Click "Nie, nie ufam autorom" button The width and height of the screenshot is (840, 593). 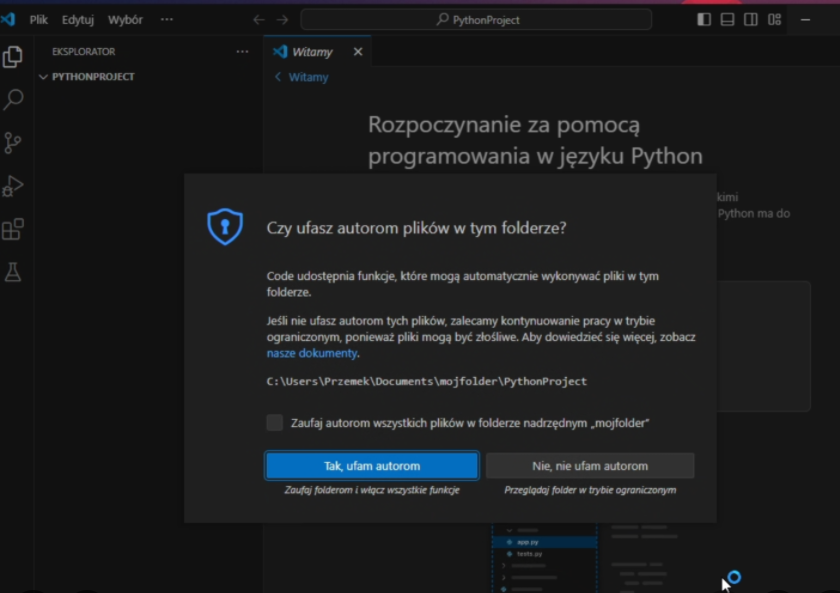click(x=590, y=466)
